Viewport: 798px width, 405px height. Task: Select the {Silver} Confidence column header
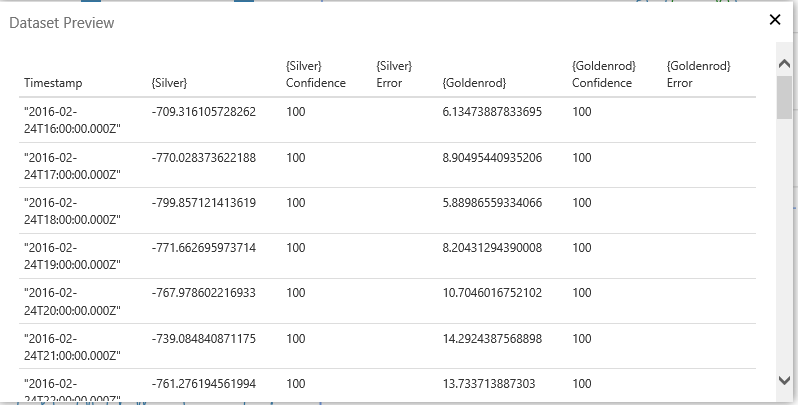(x=315, y=75)
